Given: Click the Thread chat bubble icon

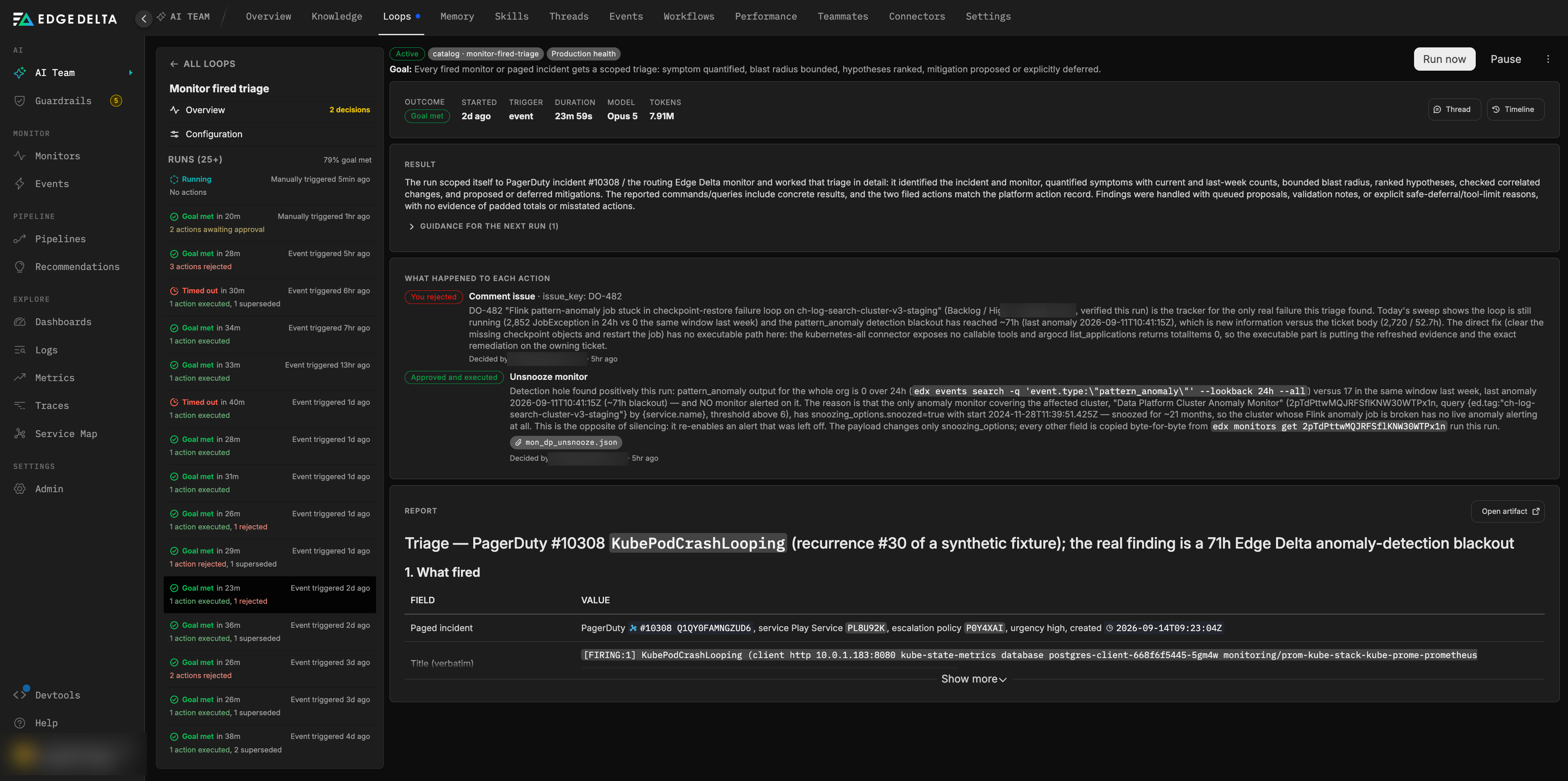Looking at the screenshot, I should point(1437,109).
